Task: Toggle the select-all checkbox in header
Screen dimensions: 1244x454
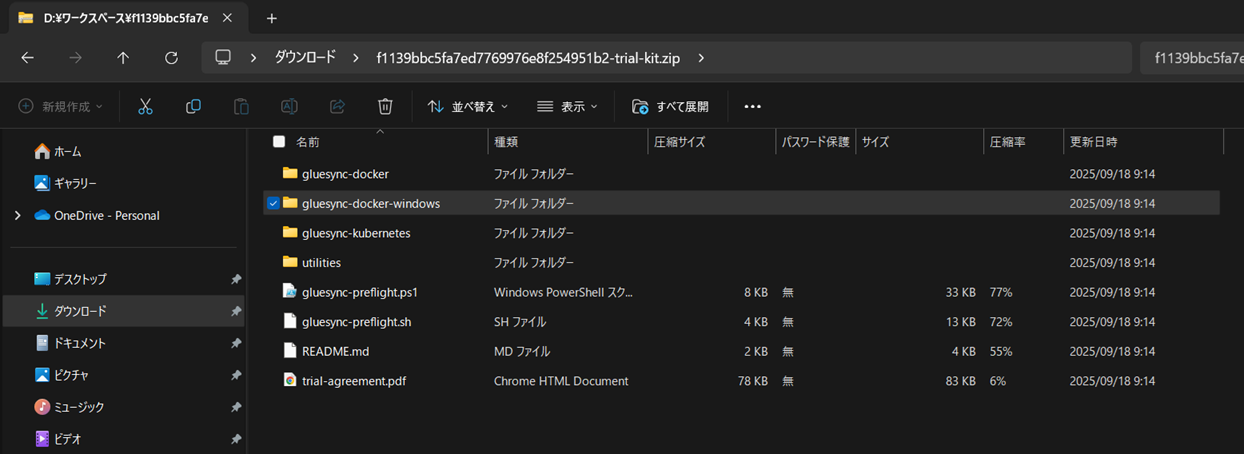Action: pos(279,142)
